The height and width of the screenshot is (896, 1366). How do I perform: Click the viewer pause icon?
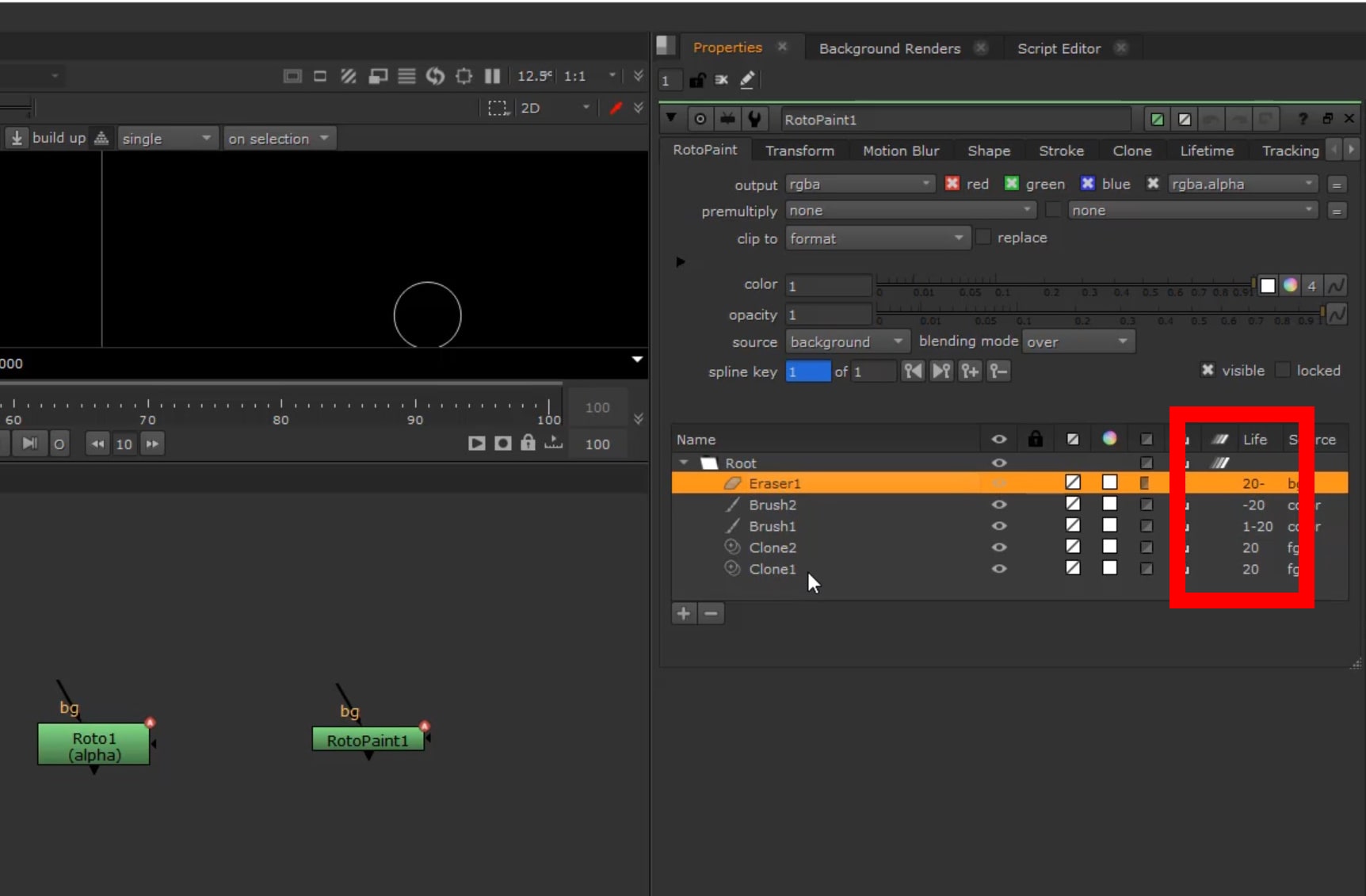(492, 76)
